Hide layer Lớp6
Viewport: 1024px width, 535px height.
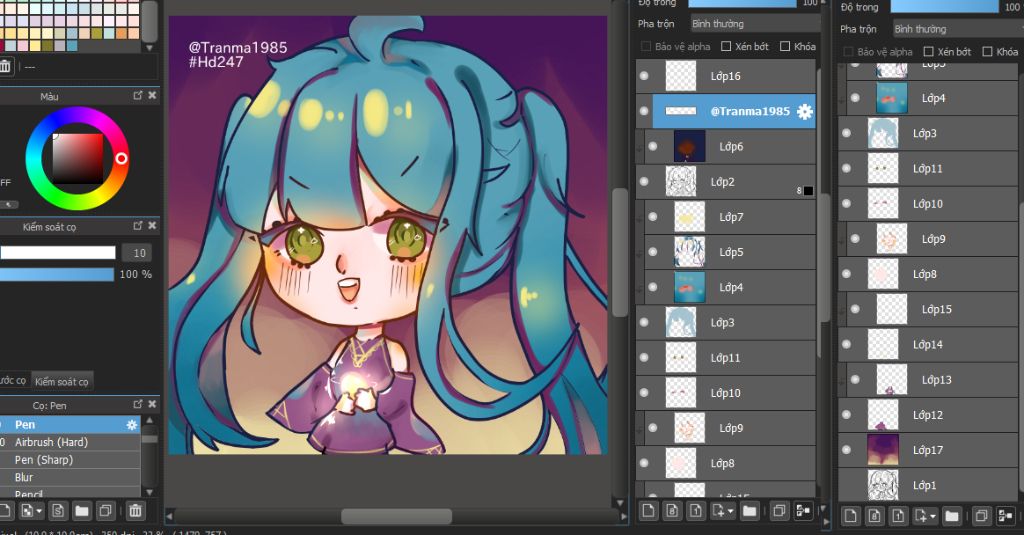(653, 146)
